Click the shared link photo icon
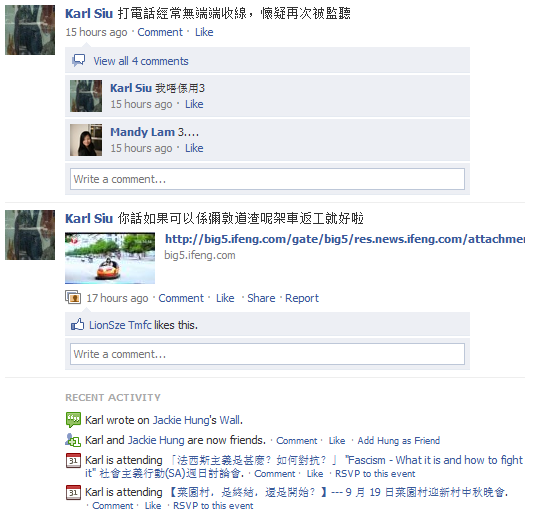Viewport: 545px width, 514px height. 73,297
